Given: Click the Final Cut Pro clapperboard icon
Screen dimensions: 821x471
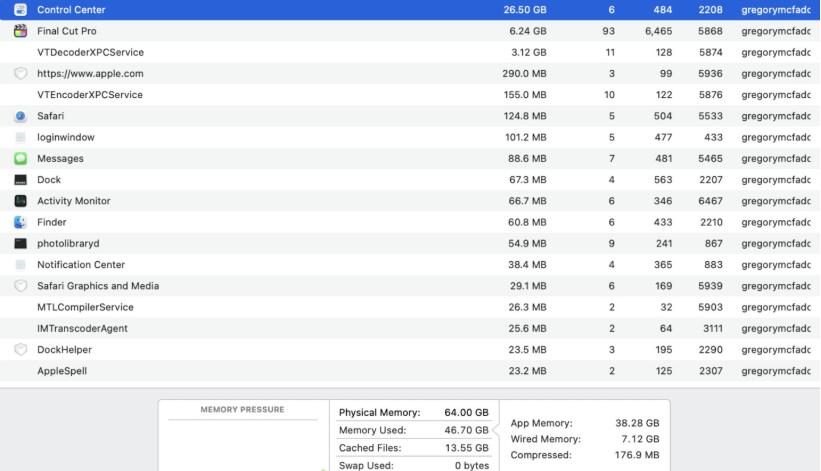Looking at the screenshot, I should click(x=20, y=31).
